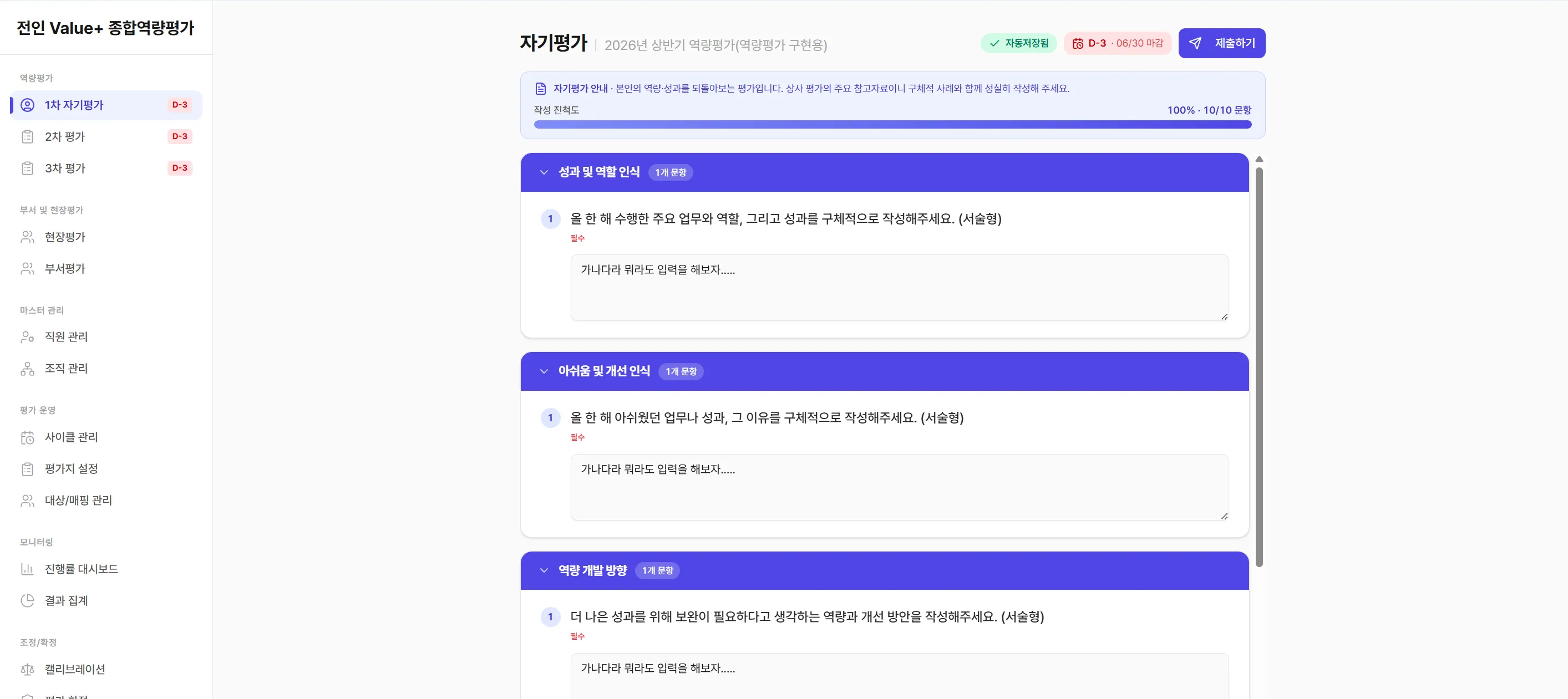Click the 평가지 설정 clipboard icon
The width and height of the screenshot is (1568, 699).
click(x=27, y=469)
